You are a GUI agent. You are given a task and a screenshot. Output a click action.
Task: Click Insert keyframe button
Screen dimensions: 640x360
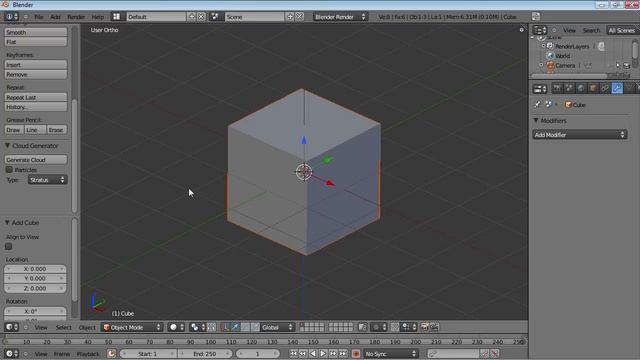click(36, 64)
